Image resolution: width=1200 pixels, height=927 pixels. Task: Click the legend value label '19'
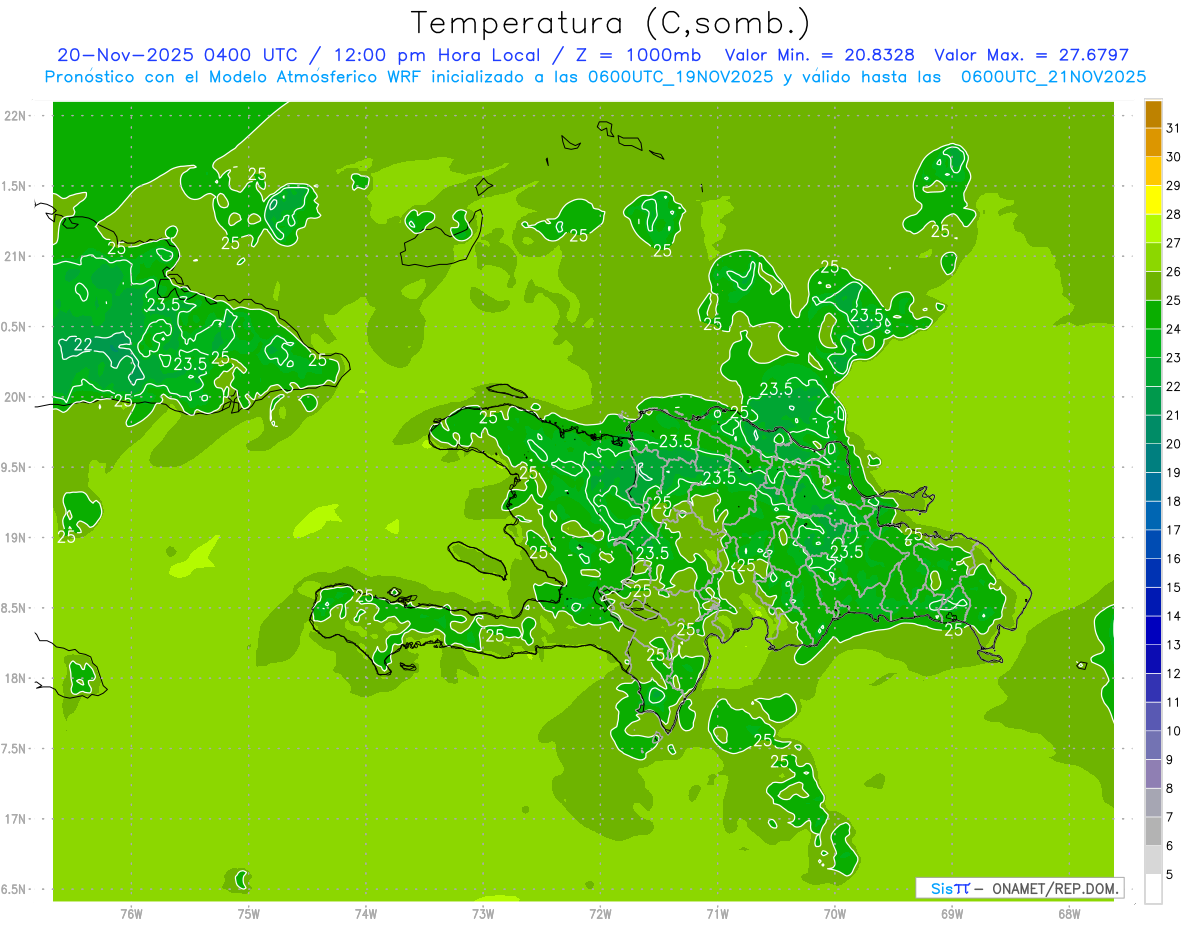pos(1173,472)
